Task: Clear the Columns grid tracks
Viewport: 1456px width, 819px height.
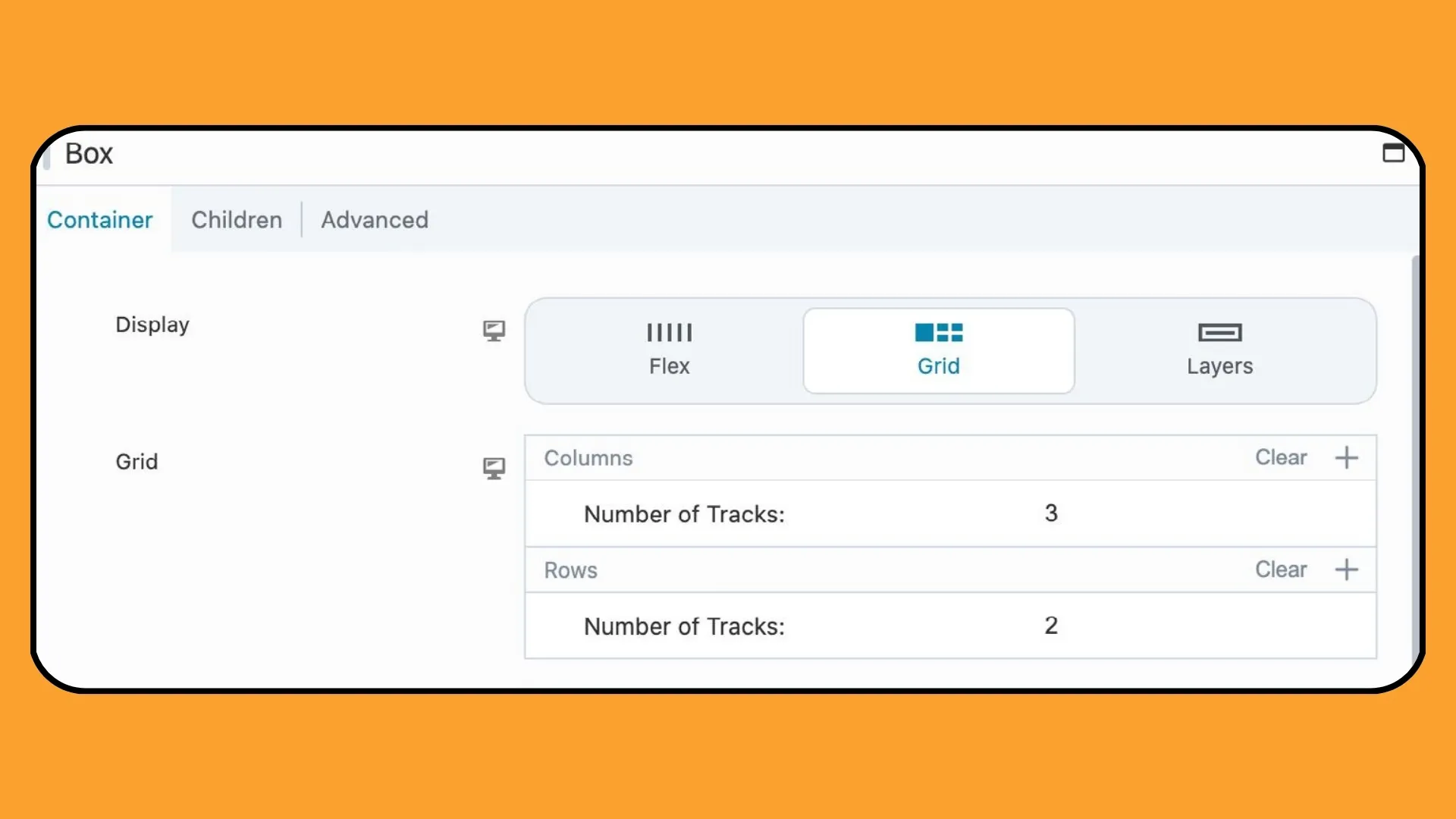Action: 1281,457
